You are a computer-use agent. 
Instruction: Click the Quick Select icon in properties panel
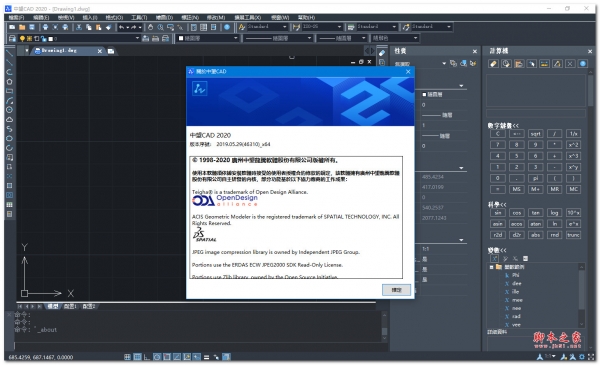(x=473, y=64)
